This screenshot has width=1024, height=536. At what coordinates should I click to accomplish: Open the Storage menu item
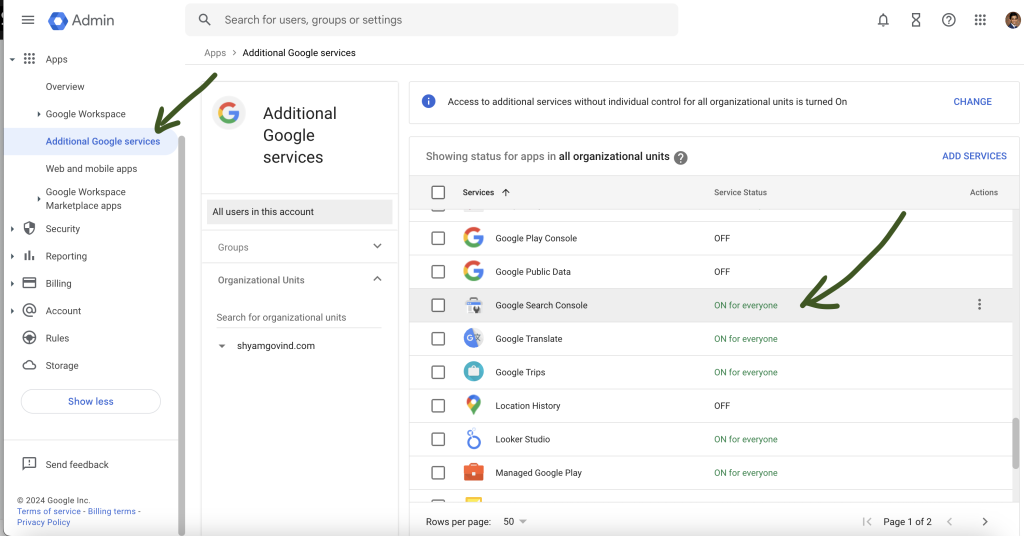pyautogui.click(x=62, y=366)
